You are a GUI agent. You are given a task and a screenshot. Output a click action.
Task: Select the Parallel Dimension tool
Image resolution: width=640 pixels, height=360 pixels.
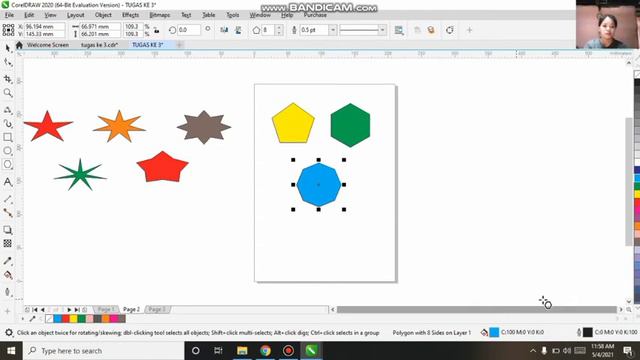[x=8, y=199]
